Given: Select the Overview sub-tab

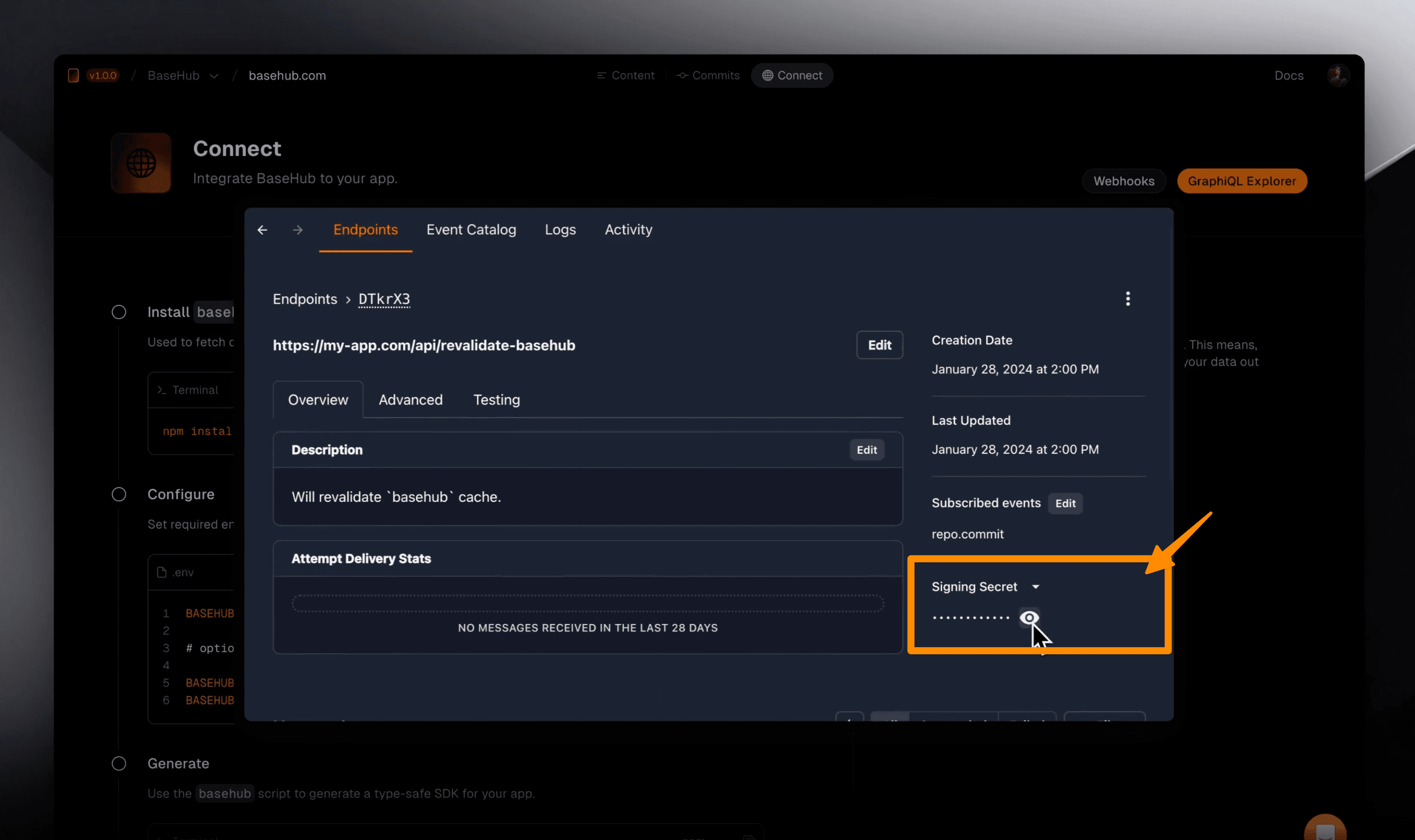Looking at the screenshot, I should [x=318, y=400].
